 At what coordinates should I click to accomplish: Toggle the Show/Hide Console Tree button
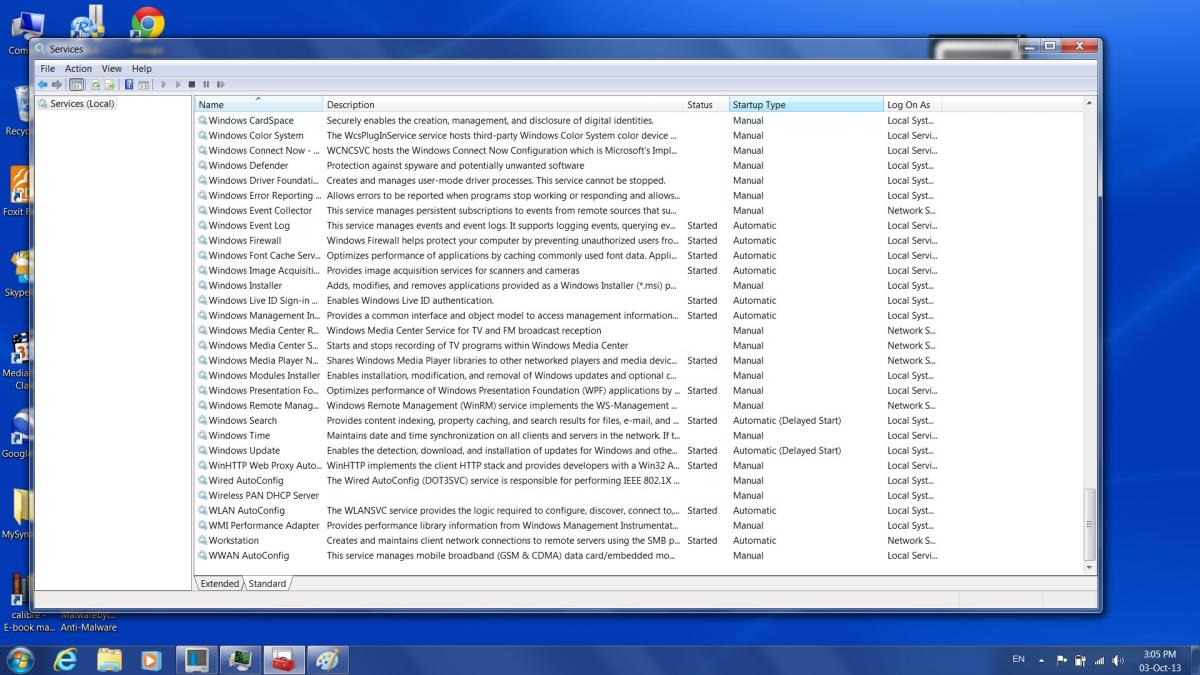76,84
